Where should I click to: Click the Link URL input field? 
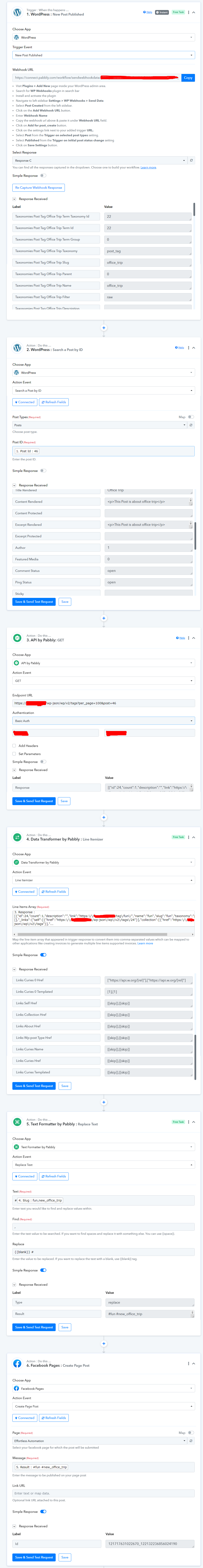click(104, 1493)
